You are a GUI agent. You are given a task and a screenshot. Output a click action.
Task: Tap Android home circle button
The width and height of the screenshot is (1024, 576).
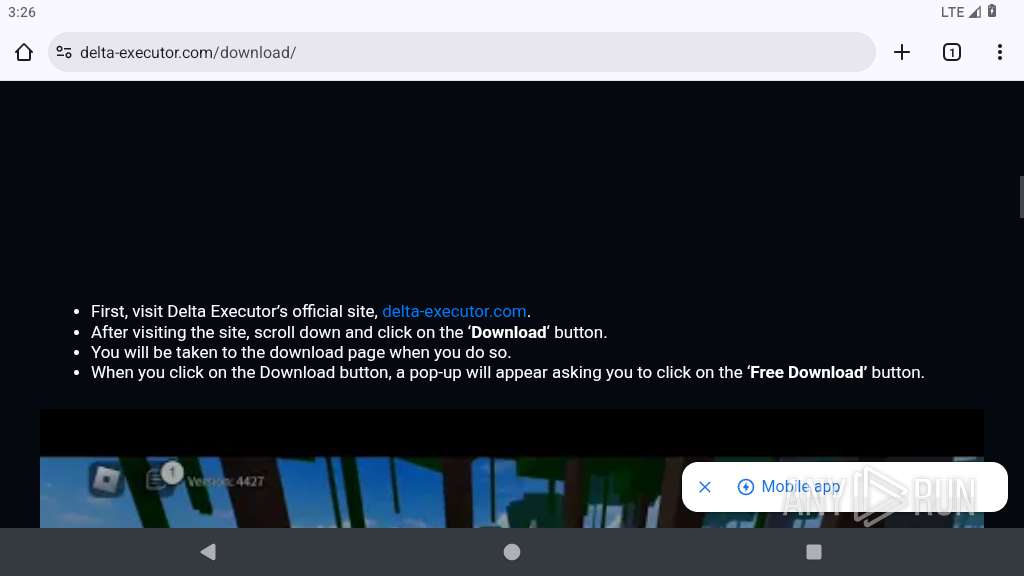tap(512, 552)
